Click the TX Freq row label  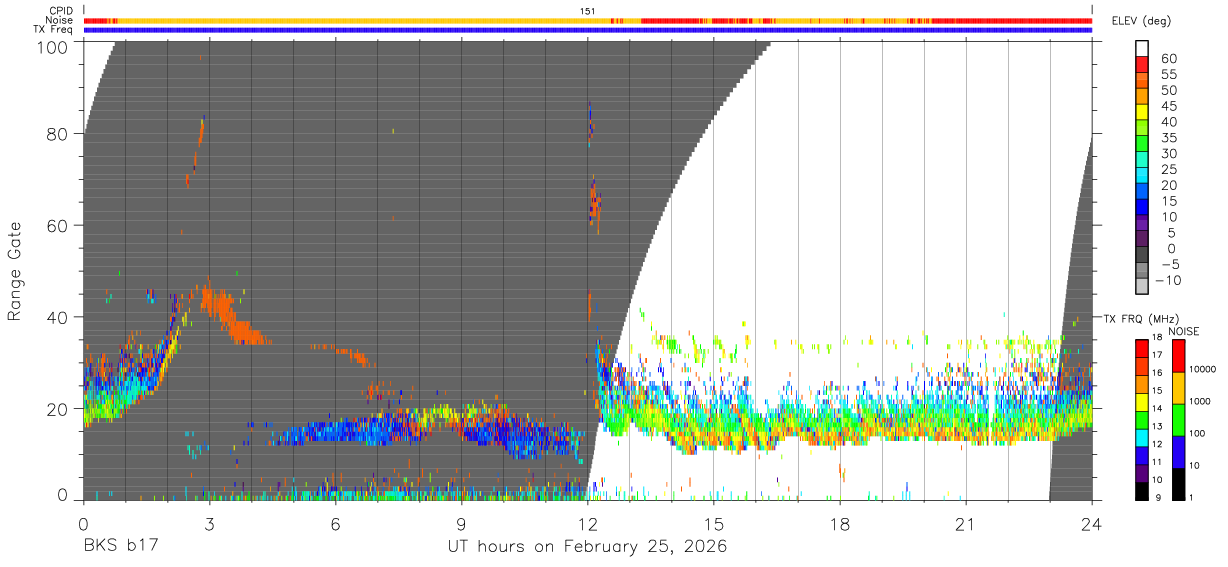(x=54, y=30)
